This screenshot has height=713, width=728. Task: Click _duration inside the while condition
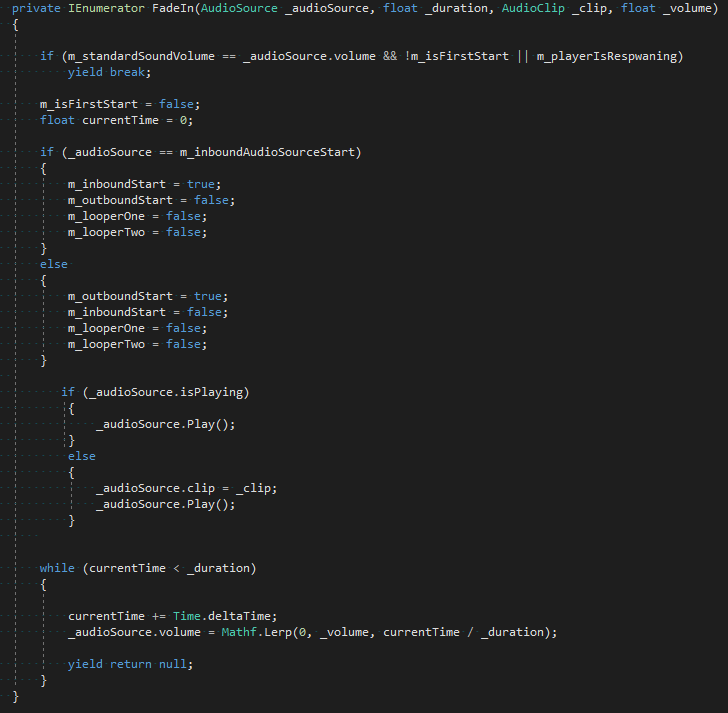coord(218,568)
